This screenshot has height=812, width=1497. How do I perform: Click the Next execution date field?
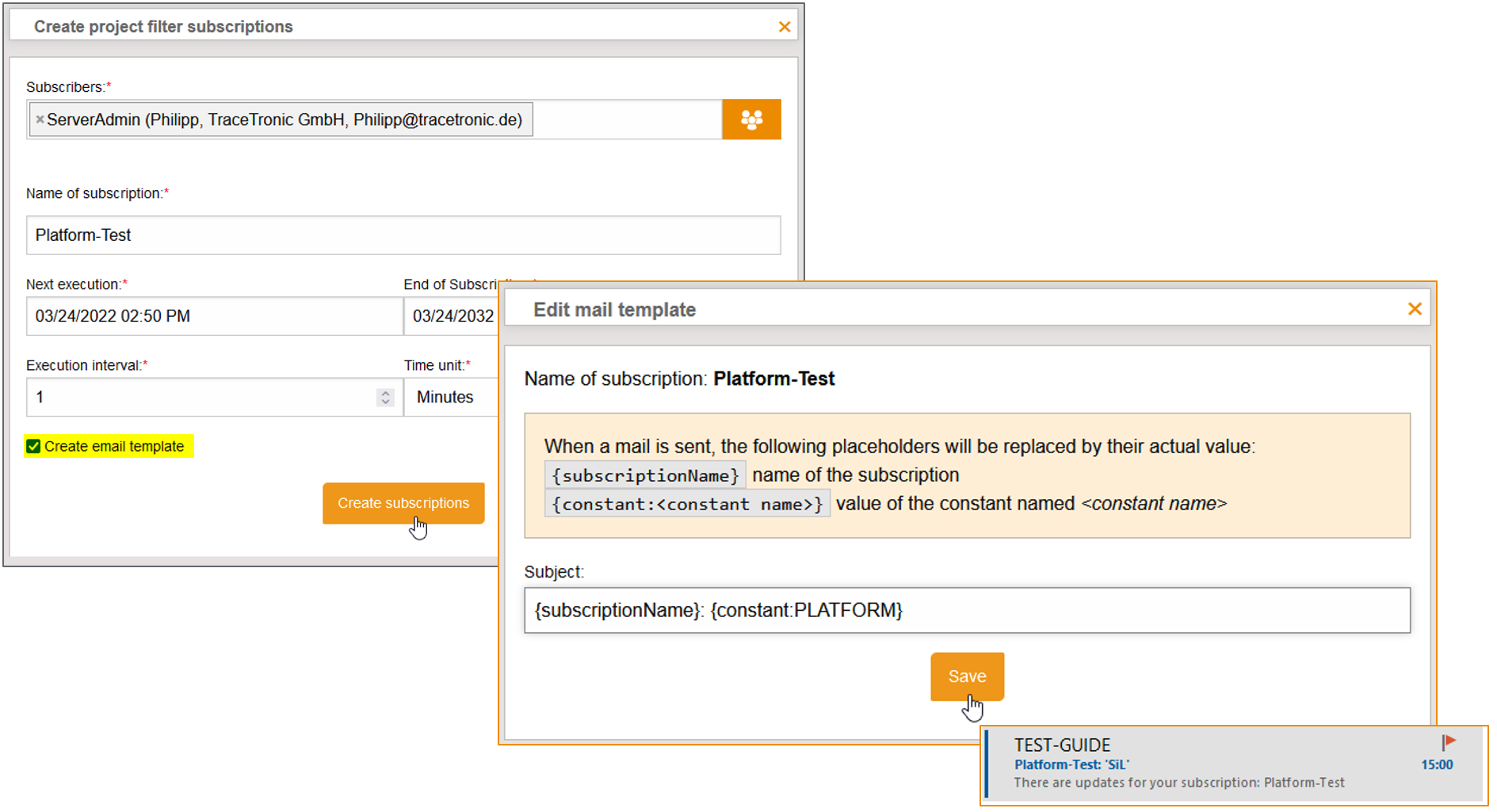click(x=214, y=316)
